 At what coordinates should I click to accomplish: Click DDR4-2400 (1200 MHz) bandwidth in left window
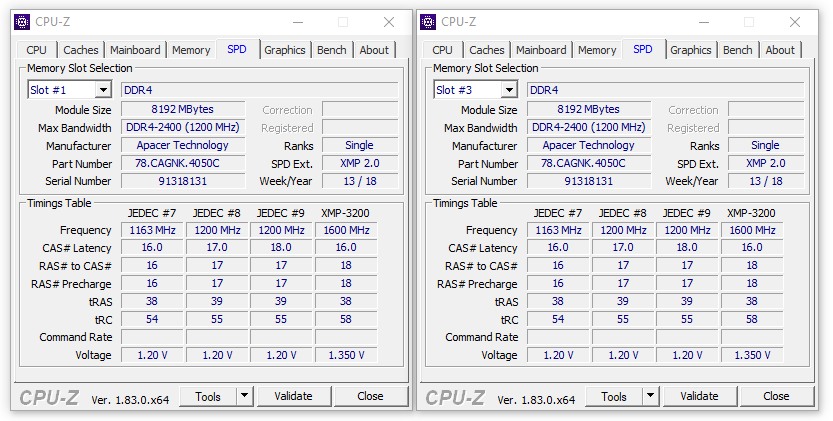pos(183,128)
